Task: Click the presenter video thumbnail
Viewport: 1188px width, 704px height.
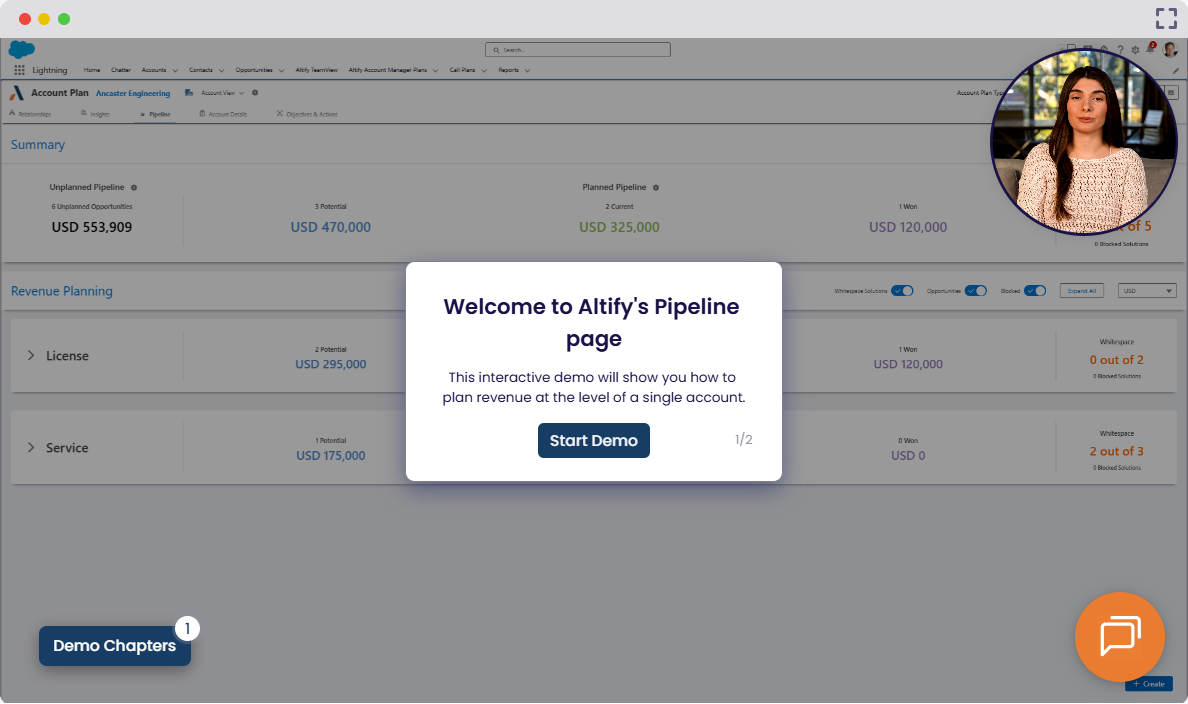Action: 1083,143
